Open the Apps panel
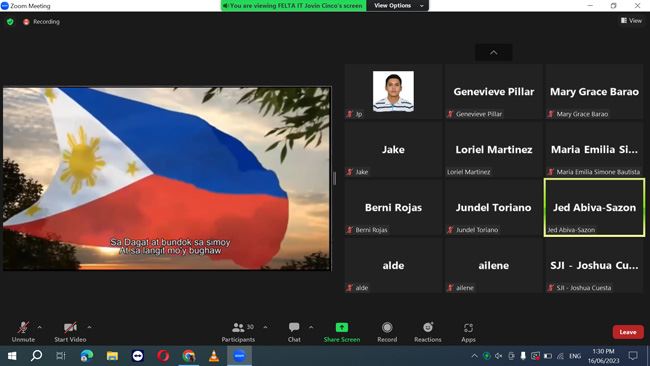The width and height of the screenshot is (650, 366). [468, 332]
